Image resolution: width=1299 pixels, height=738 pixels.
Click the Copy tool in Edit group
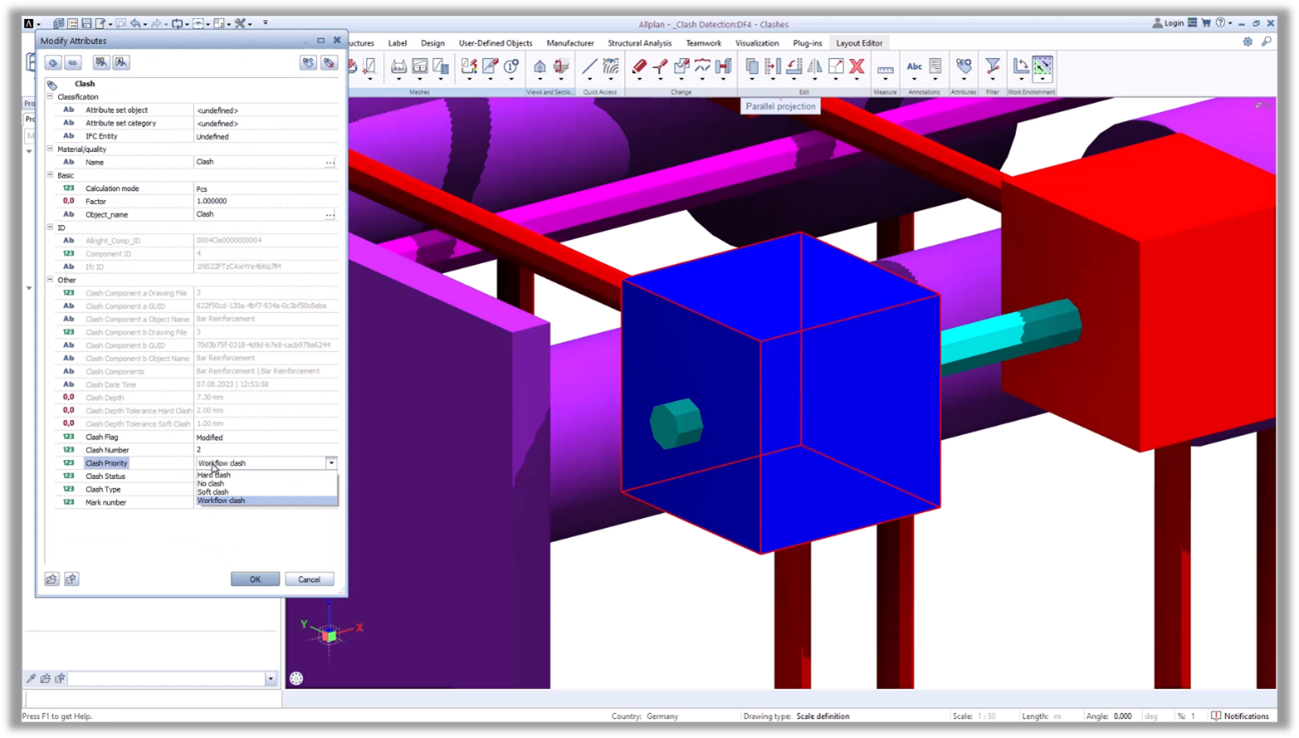coord(752,67)
